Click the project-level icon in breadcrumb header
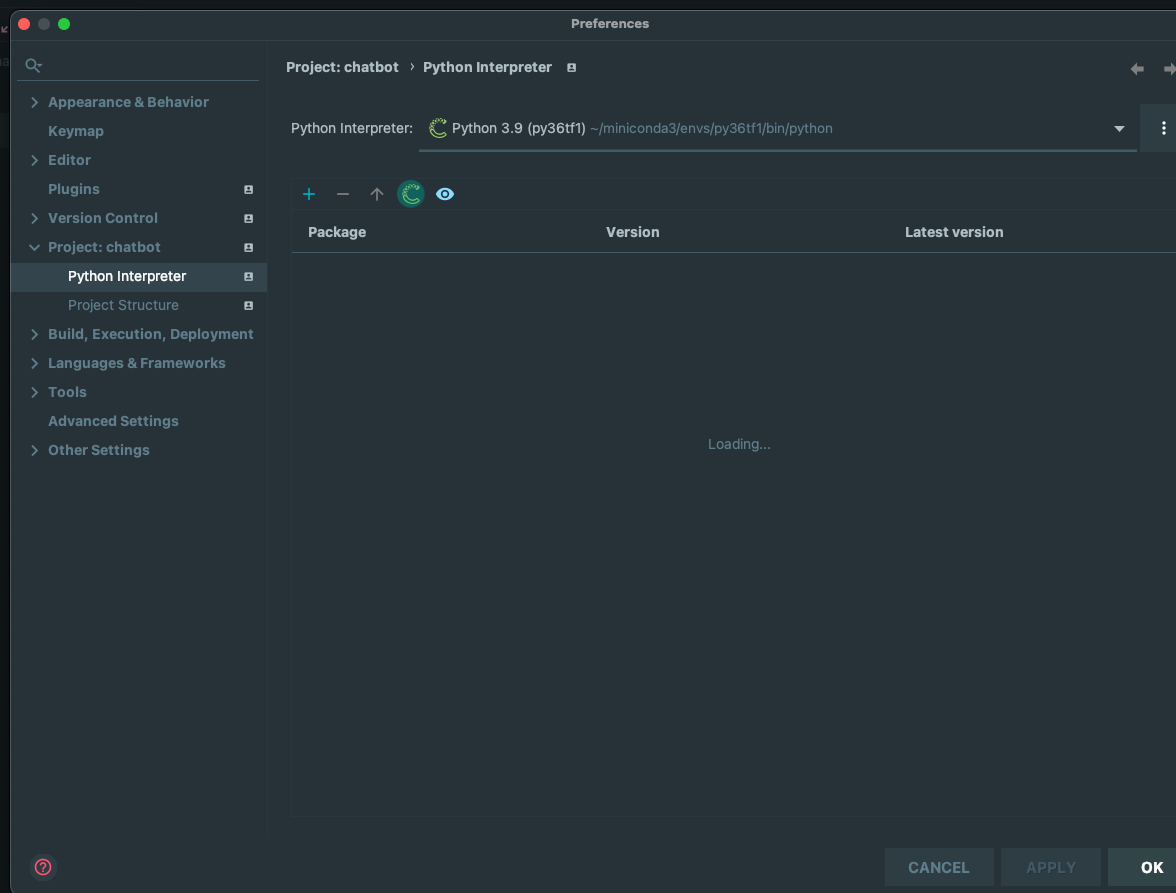The height and width of the screenshot is (893, 1176). point(572,67)
